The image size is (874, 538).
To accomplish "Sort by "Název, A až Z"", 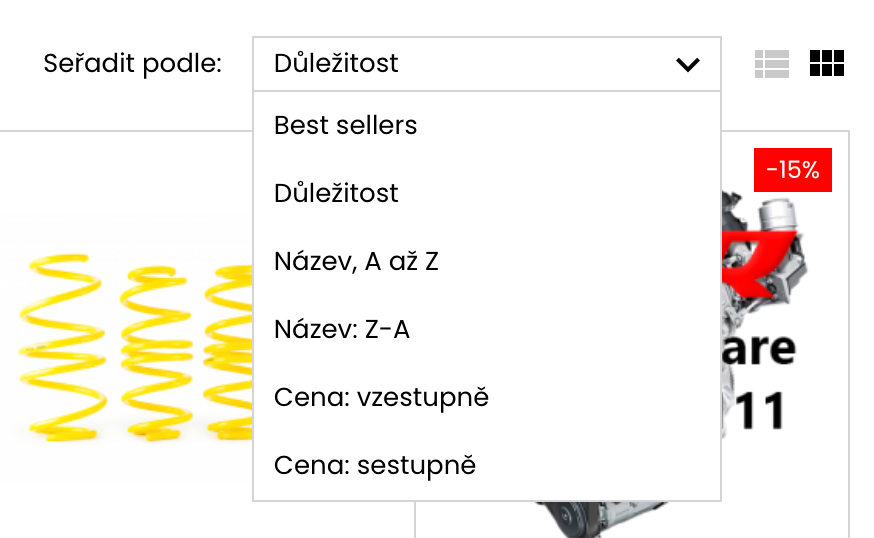I will point(356,261).
